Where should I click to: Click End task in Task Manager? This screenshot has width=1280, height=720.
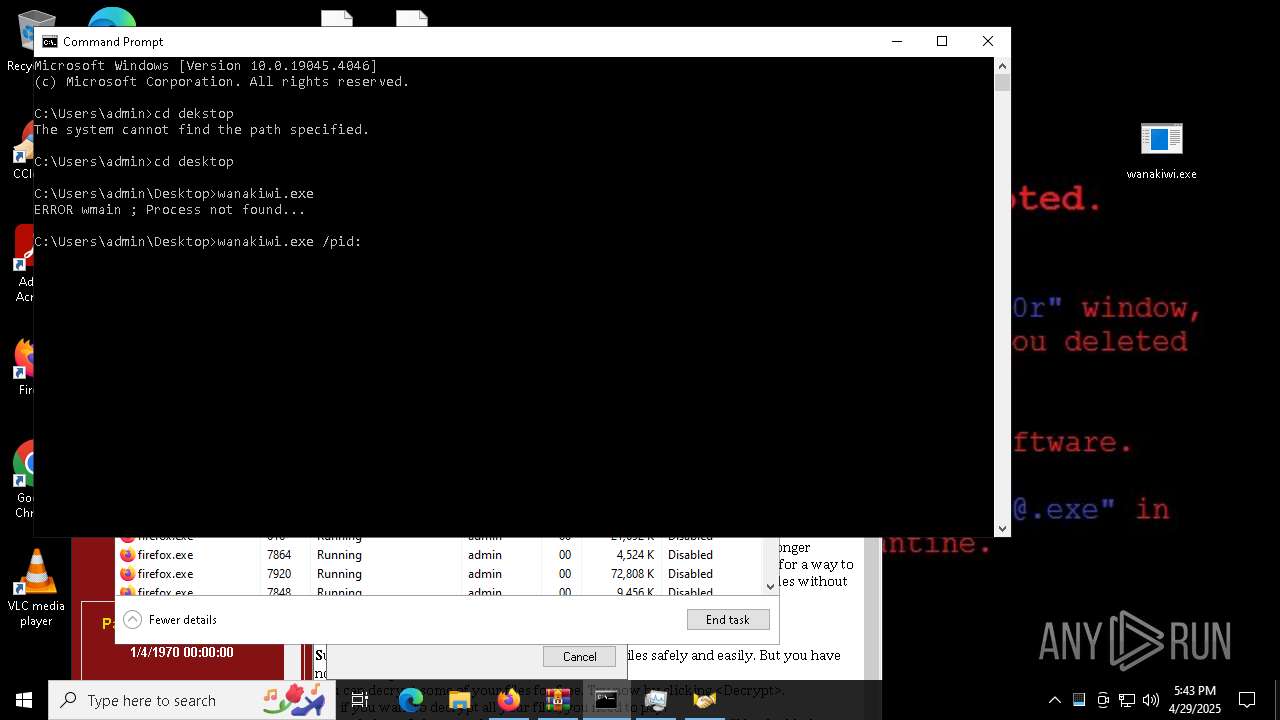coord(728,620)
